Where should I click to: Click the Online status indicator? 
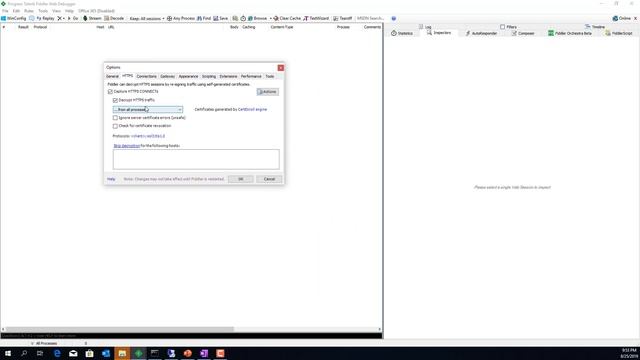(622, 18)
